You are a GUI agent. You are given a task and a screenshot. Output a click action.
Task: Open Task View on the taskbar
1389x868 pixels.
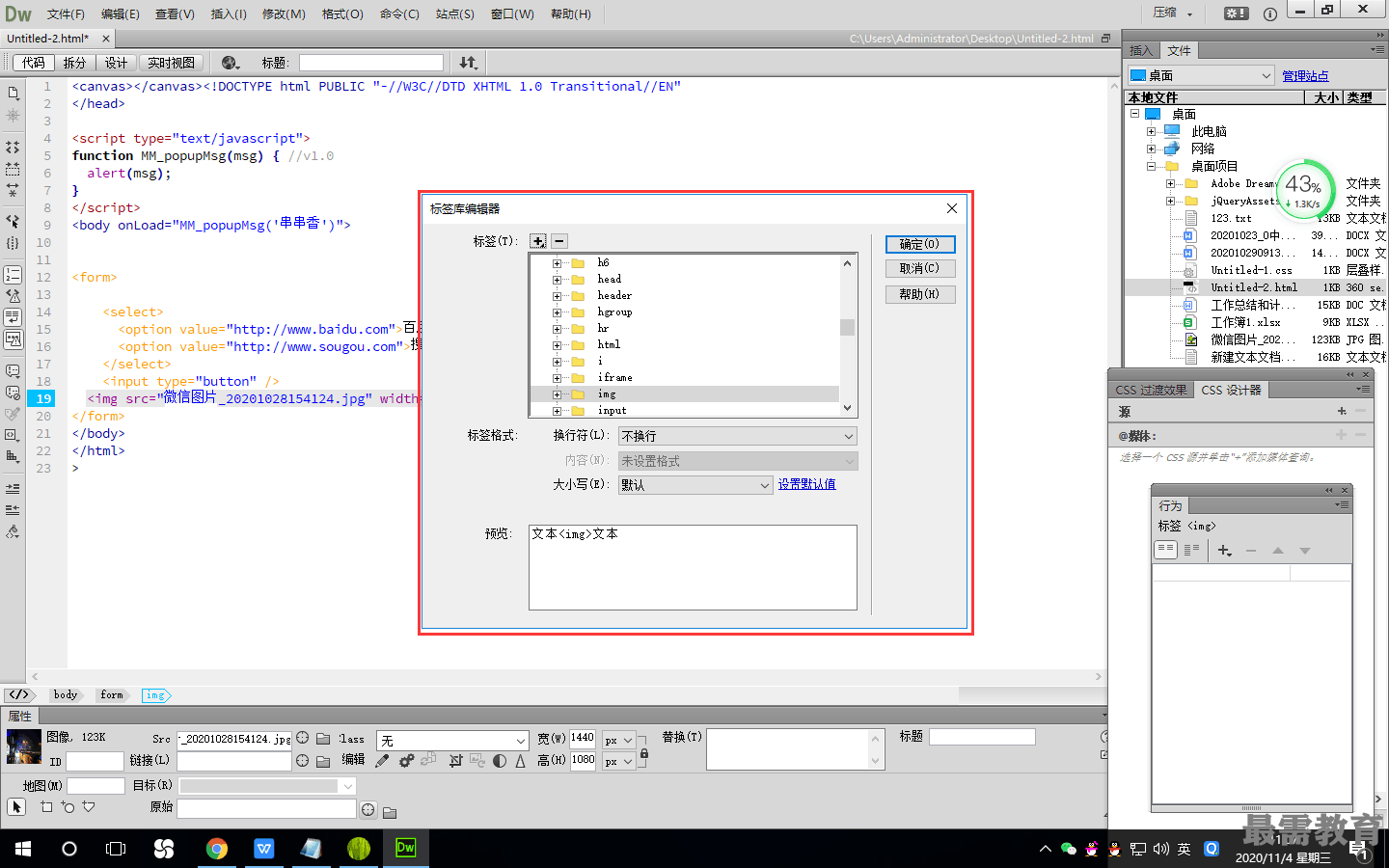pos(116,849)
